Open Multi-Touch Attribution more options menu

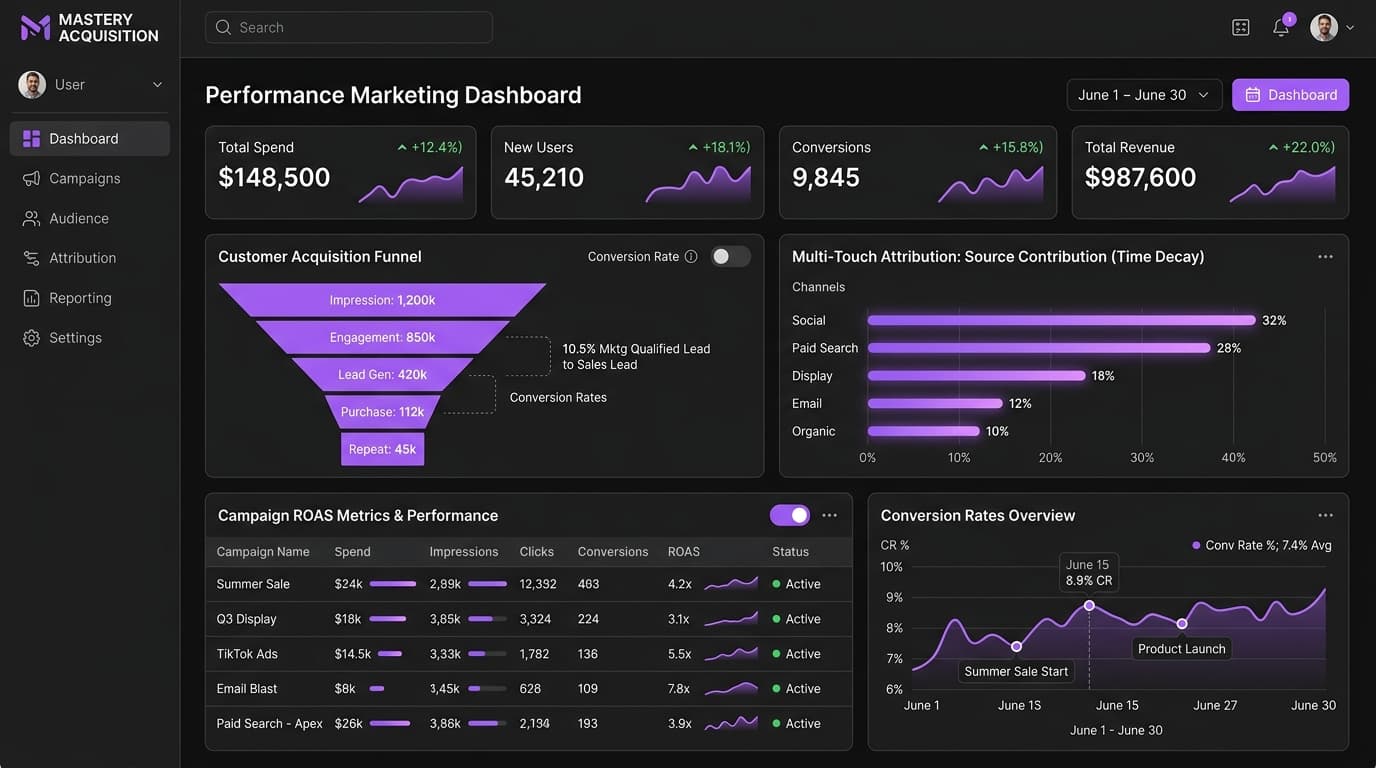pyautogui.click(x=1325, y=257)
